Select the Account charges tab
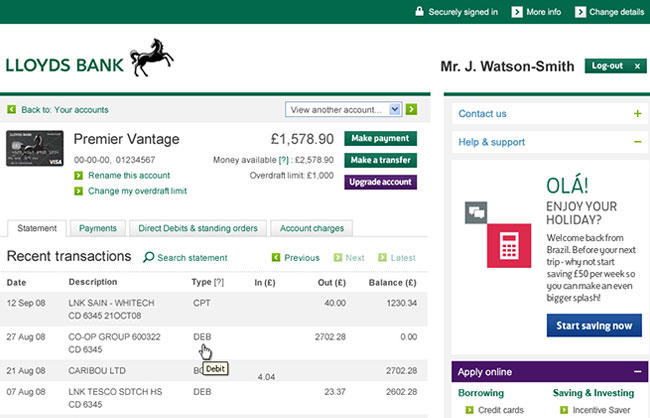Screen dimensions: 650x418 click(x=311, y=228)
